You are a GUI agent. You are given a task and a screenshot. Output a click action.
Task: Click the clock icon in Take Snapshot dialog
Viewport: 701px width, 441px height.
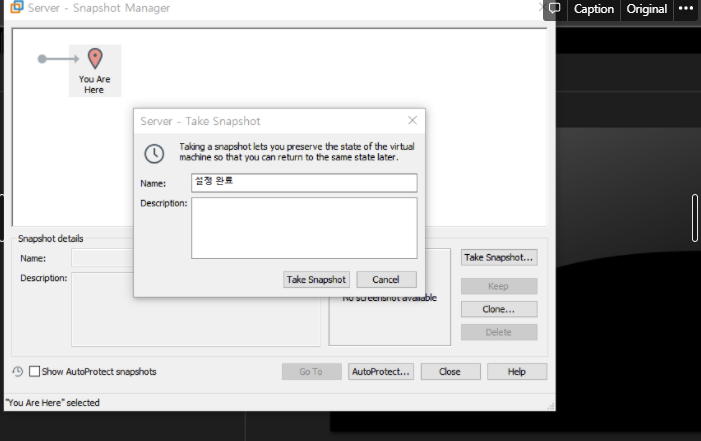tap(154, 153)
